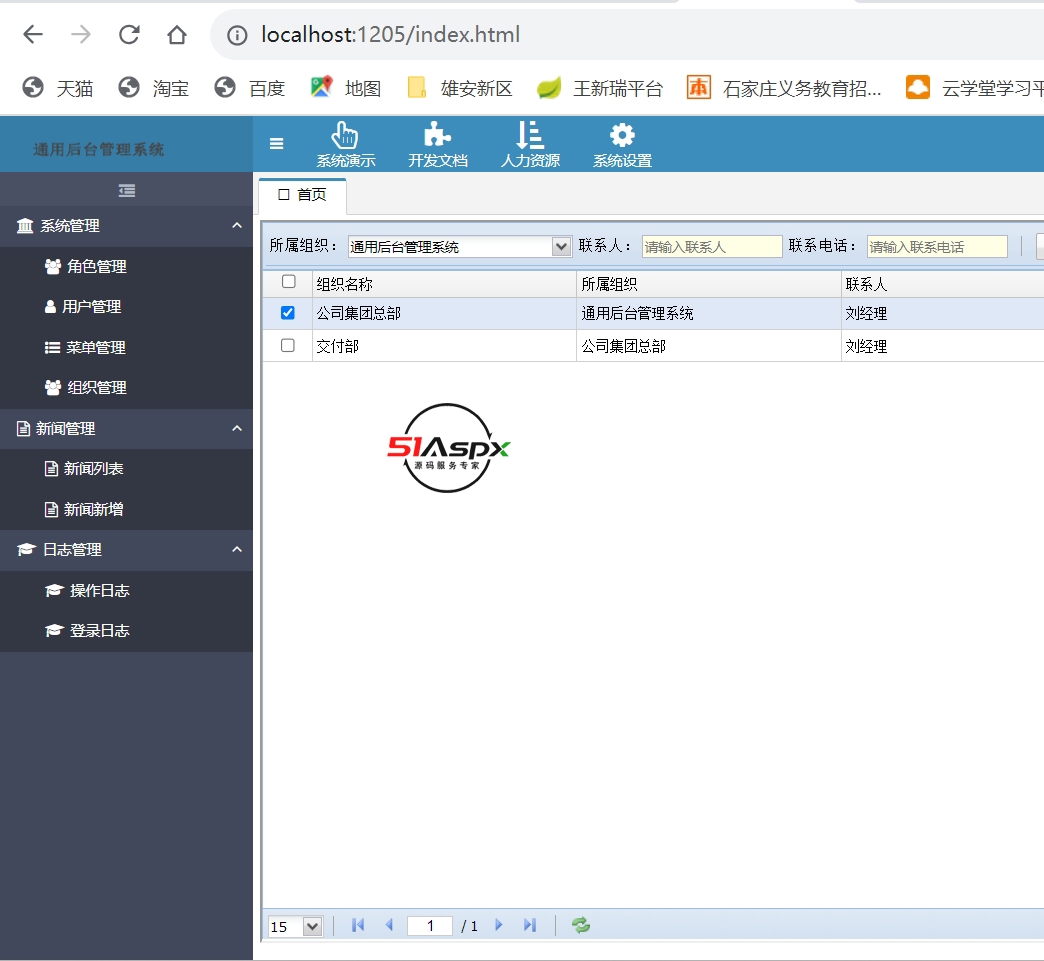Image resolution: width=1044 pixels, height=961 pixels.
Task: Toggle the hamburger menu in top bar
Action: [276, 143]
